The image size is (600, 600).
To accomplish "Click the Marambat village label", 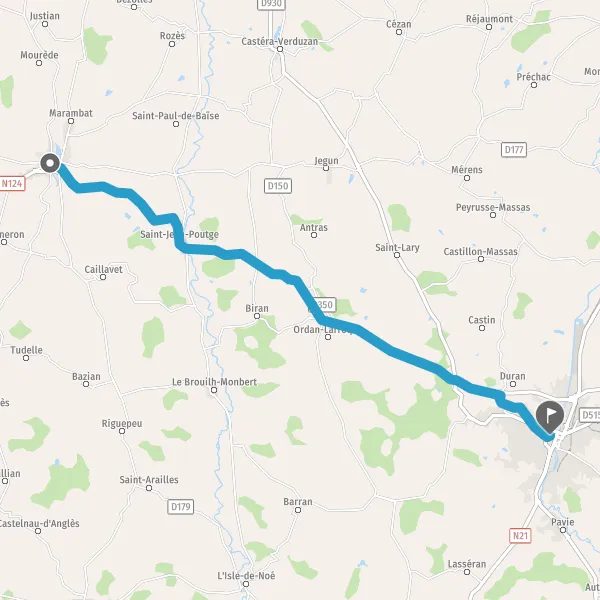I will (71, 113).
